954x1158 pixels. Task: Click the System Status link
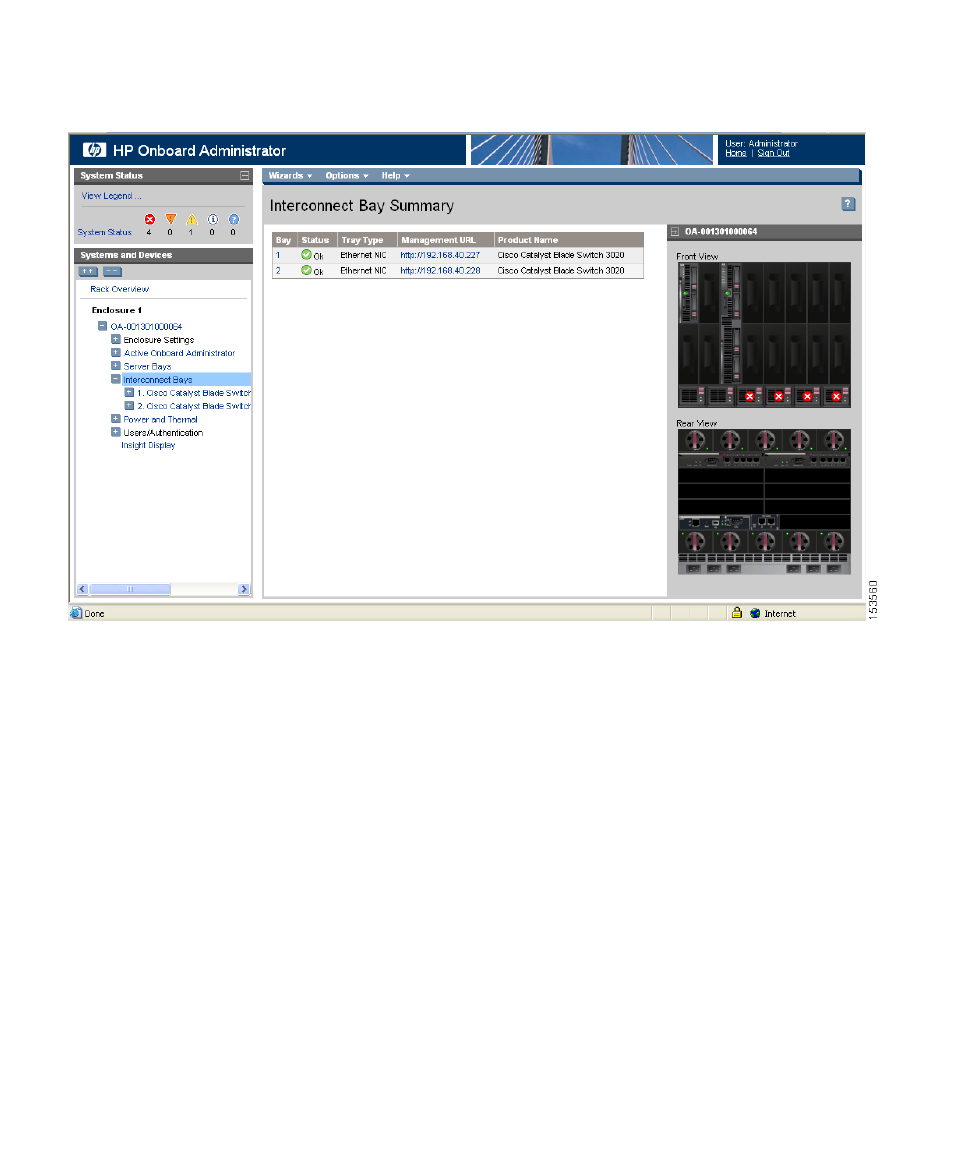pyautogui.click(x=105, y=232)
